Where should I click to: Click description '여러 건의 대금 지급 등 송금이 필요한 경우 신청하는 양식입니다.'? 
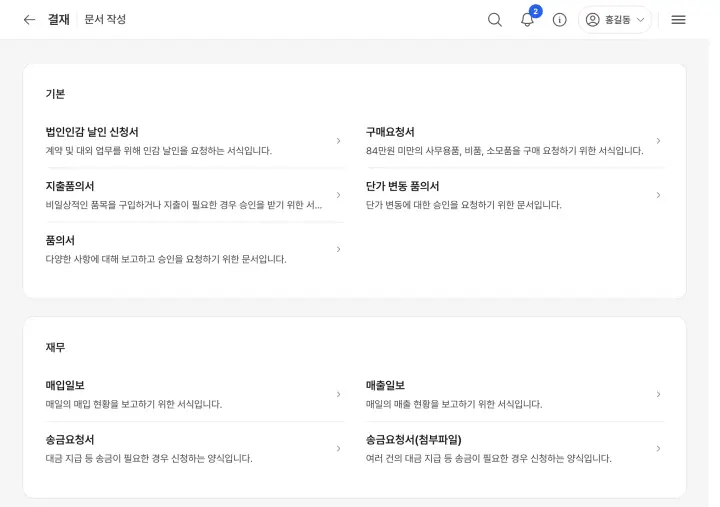tap(489, 459)
